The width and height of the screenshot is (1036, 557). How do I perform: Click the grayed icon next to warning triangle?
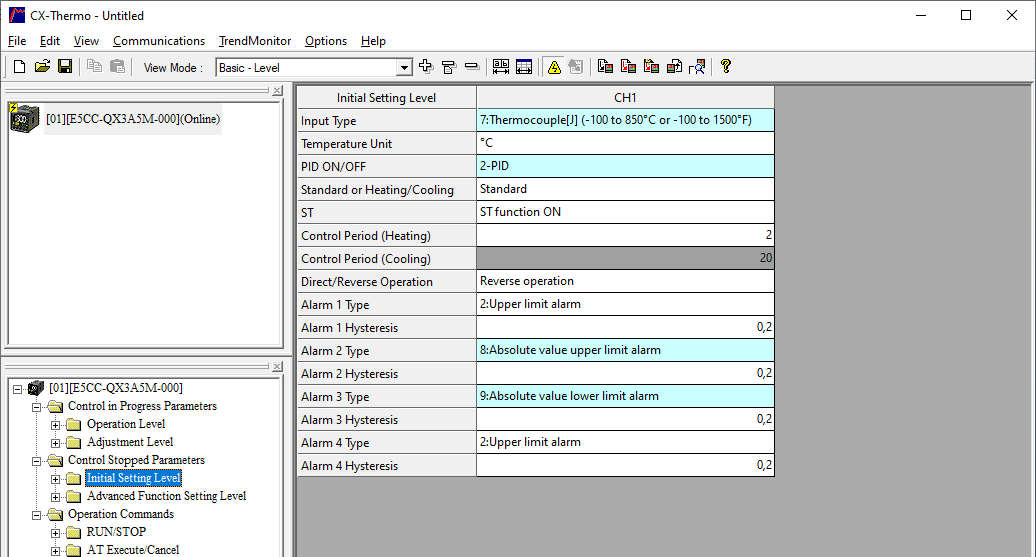[576, 67]
